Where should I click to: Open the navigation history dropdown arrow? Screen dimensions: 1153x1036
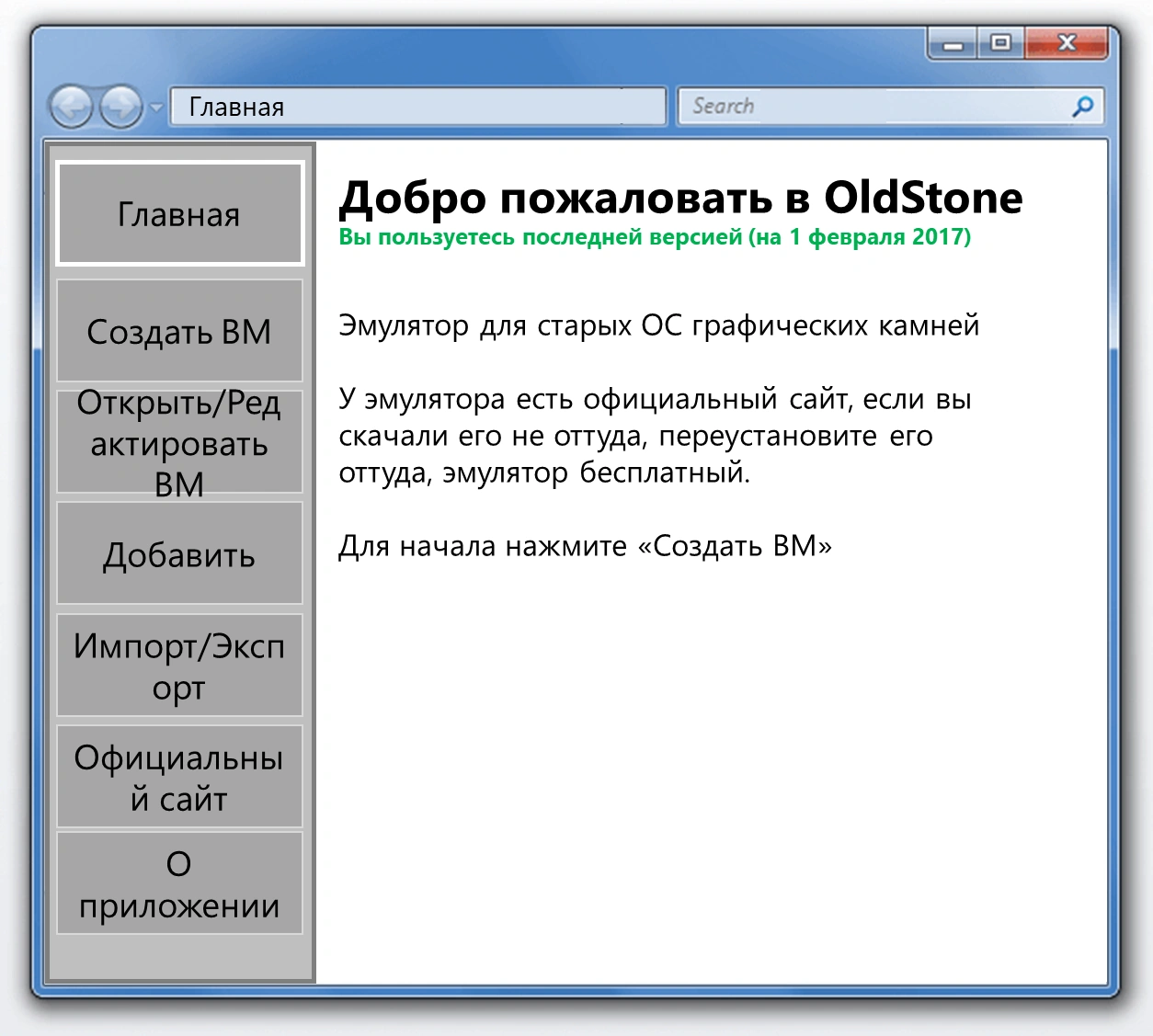click(x=156, y=108)
